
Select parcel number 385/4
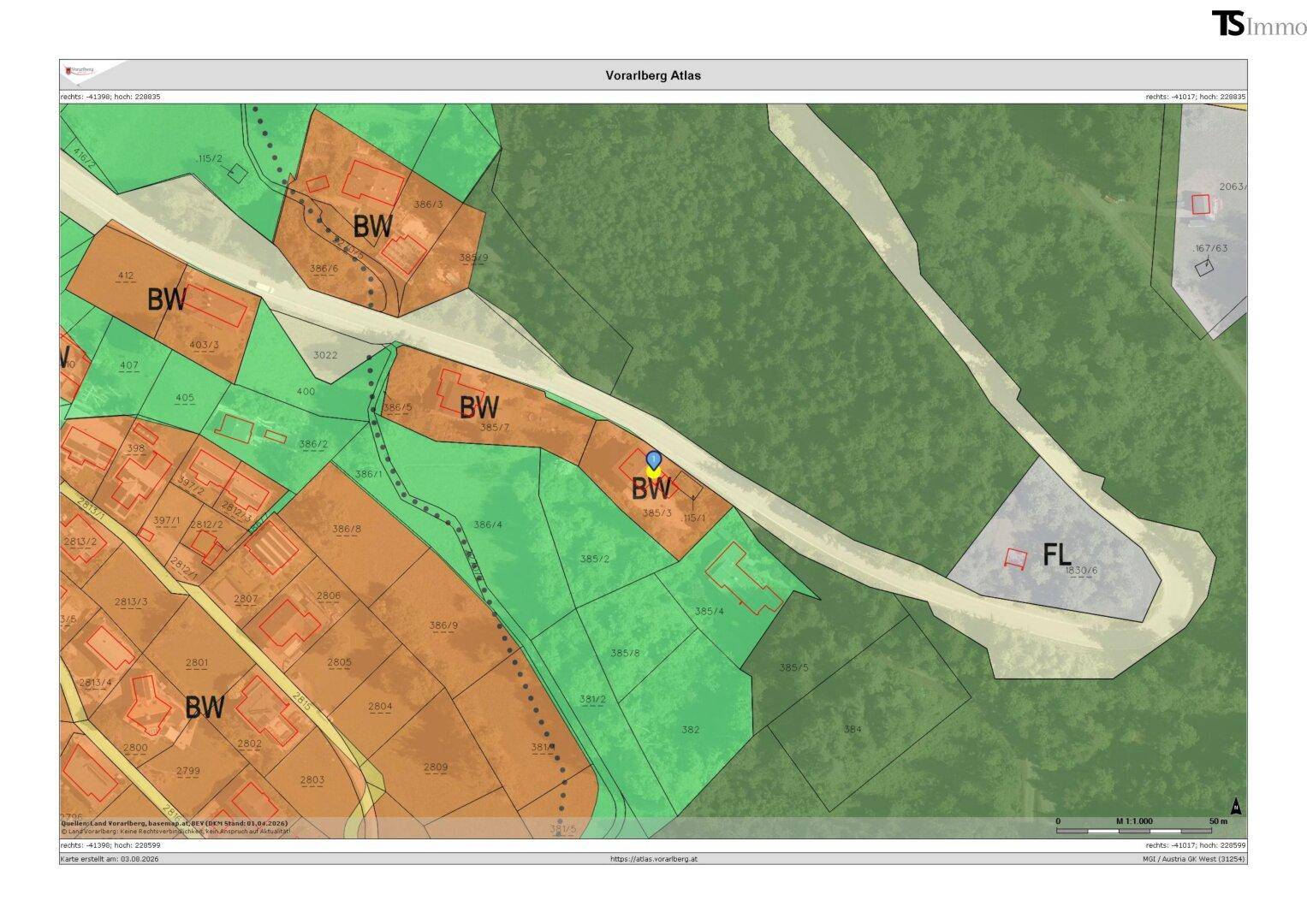(x=710, y=611)
